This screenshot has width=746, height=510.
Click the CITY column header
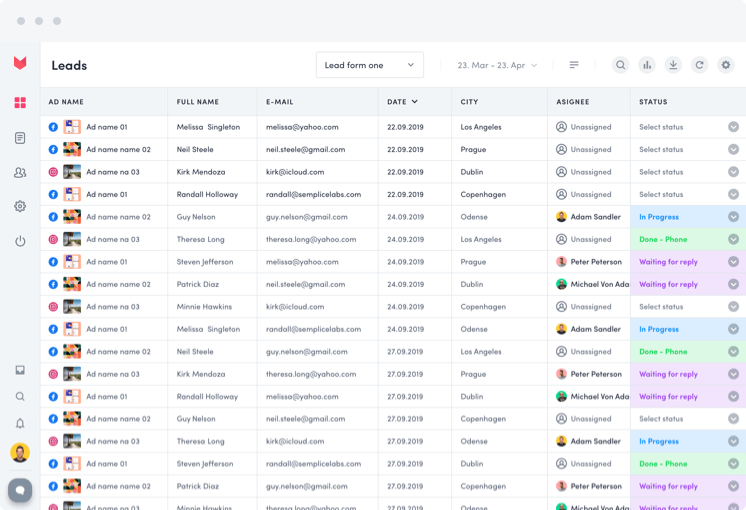click(x=469, y=102)
